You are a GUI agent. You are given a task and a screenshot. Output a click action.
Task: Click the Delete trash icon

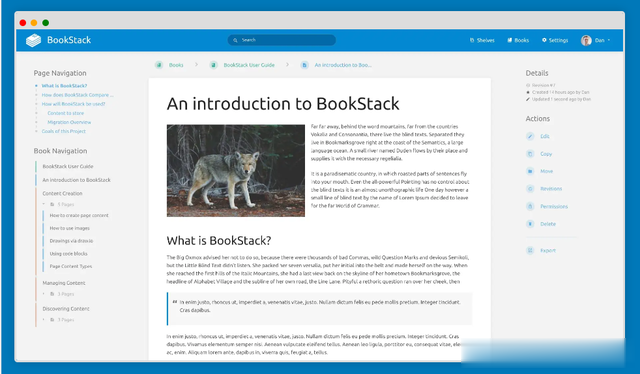pos(530,224)
